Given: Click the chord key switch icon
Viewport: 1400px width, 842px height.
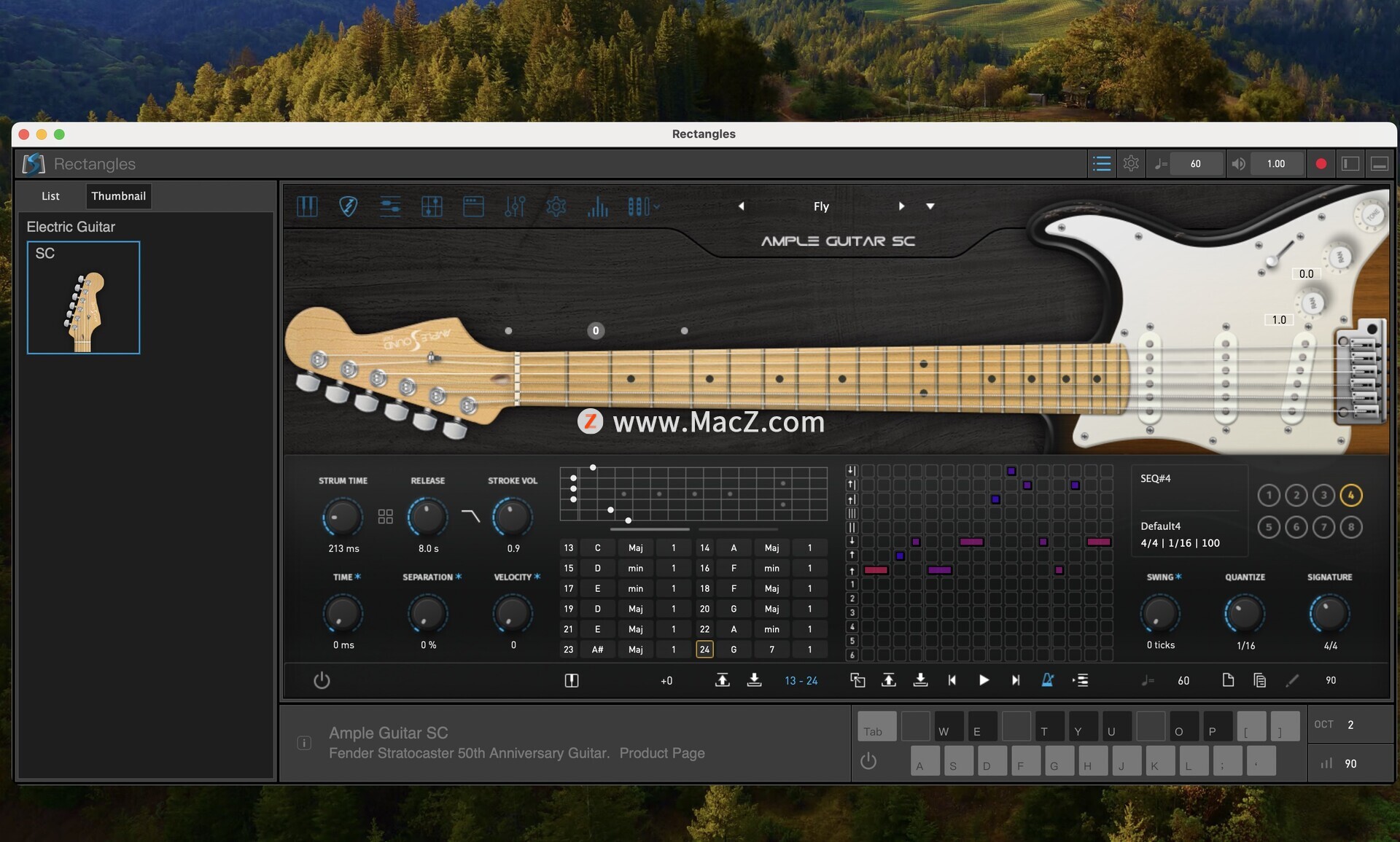Looking at the screenshot, I should point(572,680).
